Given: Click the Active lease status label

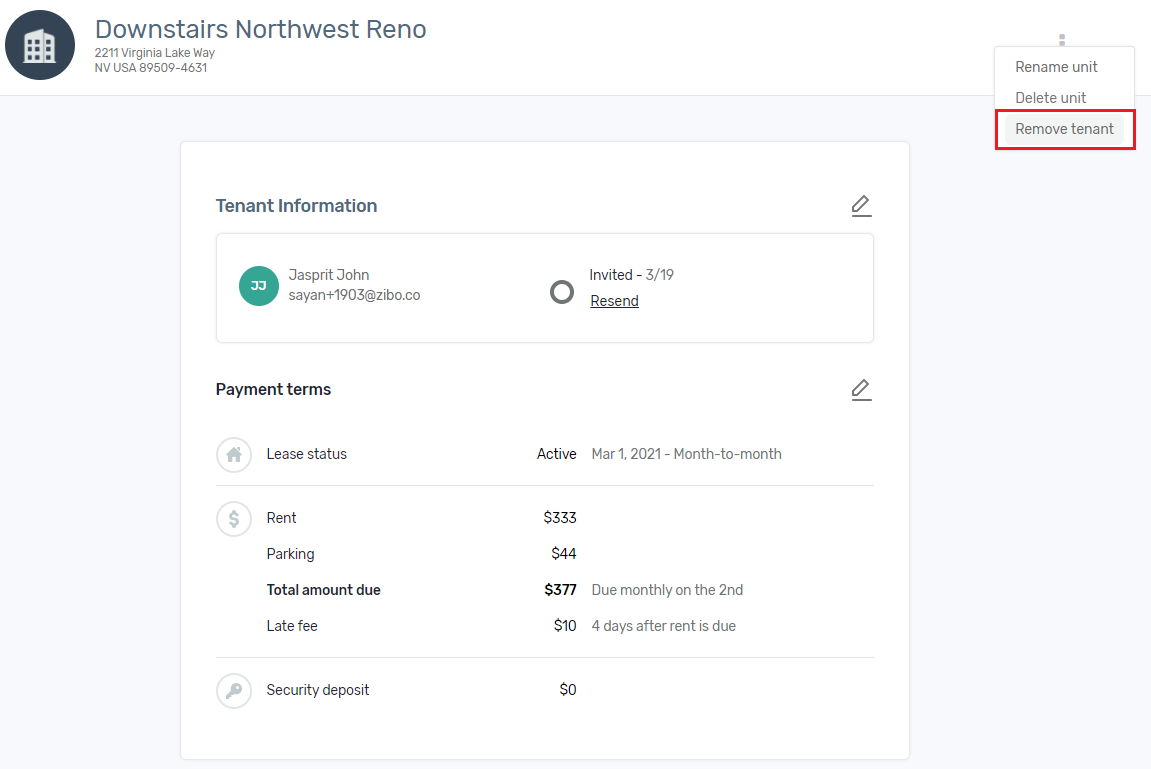Looking at the screenshot, I should pos(556,454).
